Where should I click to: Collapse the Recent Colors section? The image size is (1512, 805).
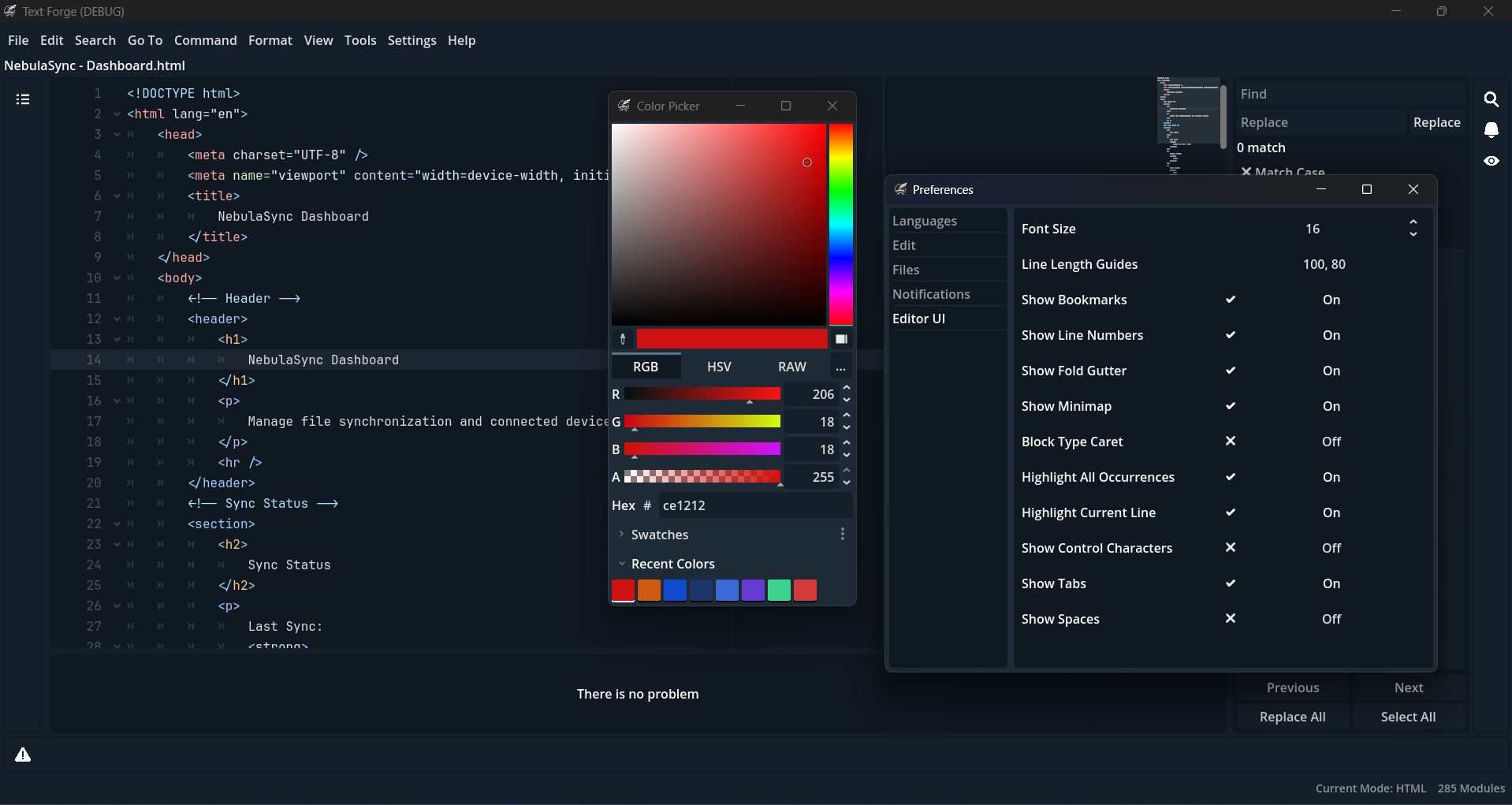click(x=621, y=564)
